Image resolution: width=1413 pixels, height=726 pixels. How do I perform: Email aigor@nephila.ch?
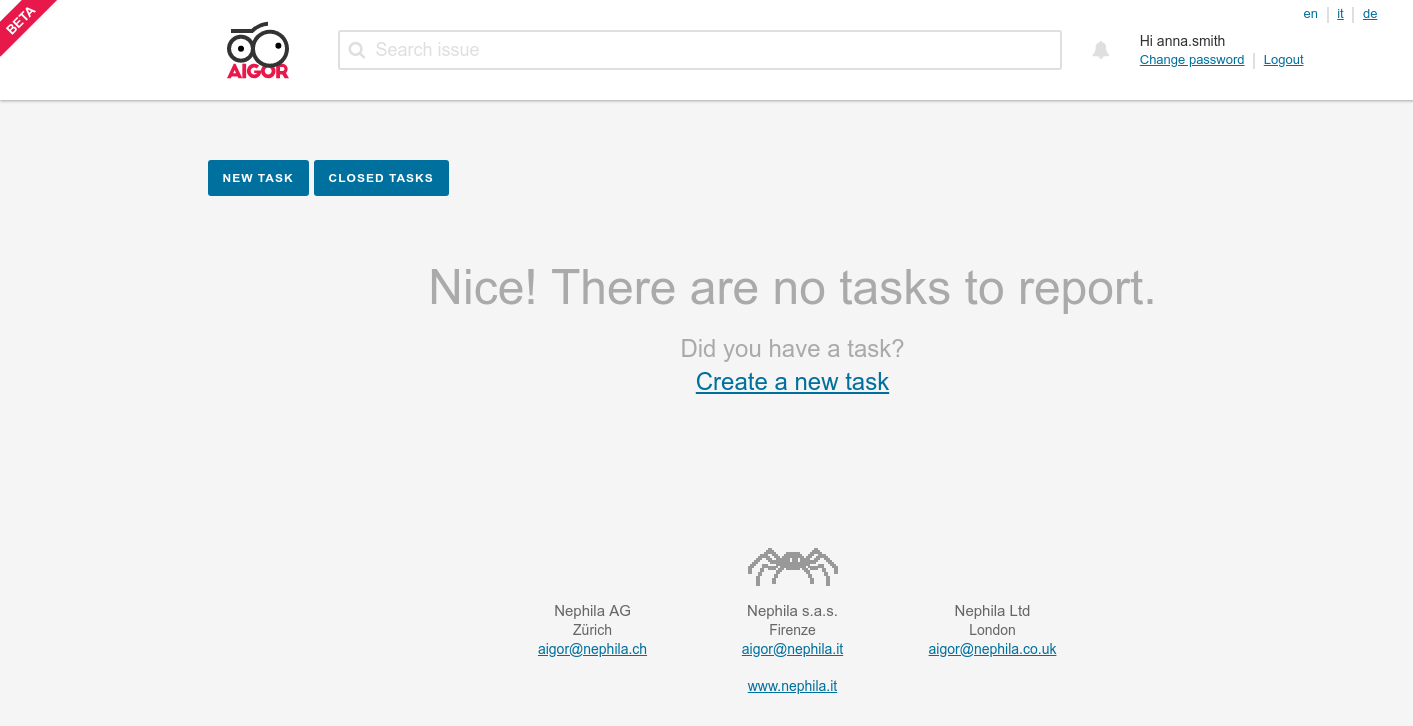pyautogui.click(x=592, y=649)
